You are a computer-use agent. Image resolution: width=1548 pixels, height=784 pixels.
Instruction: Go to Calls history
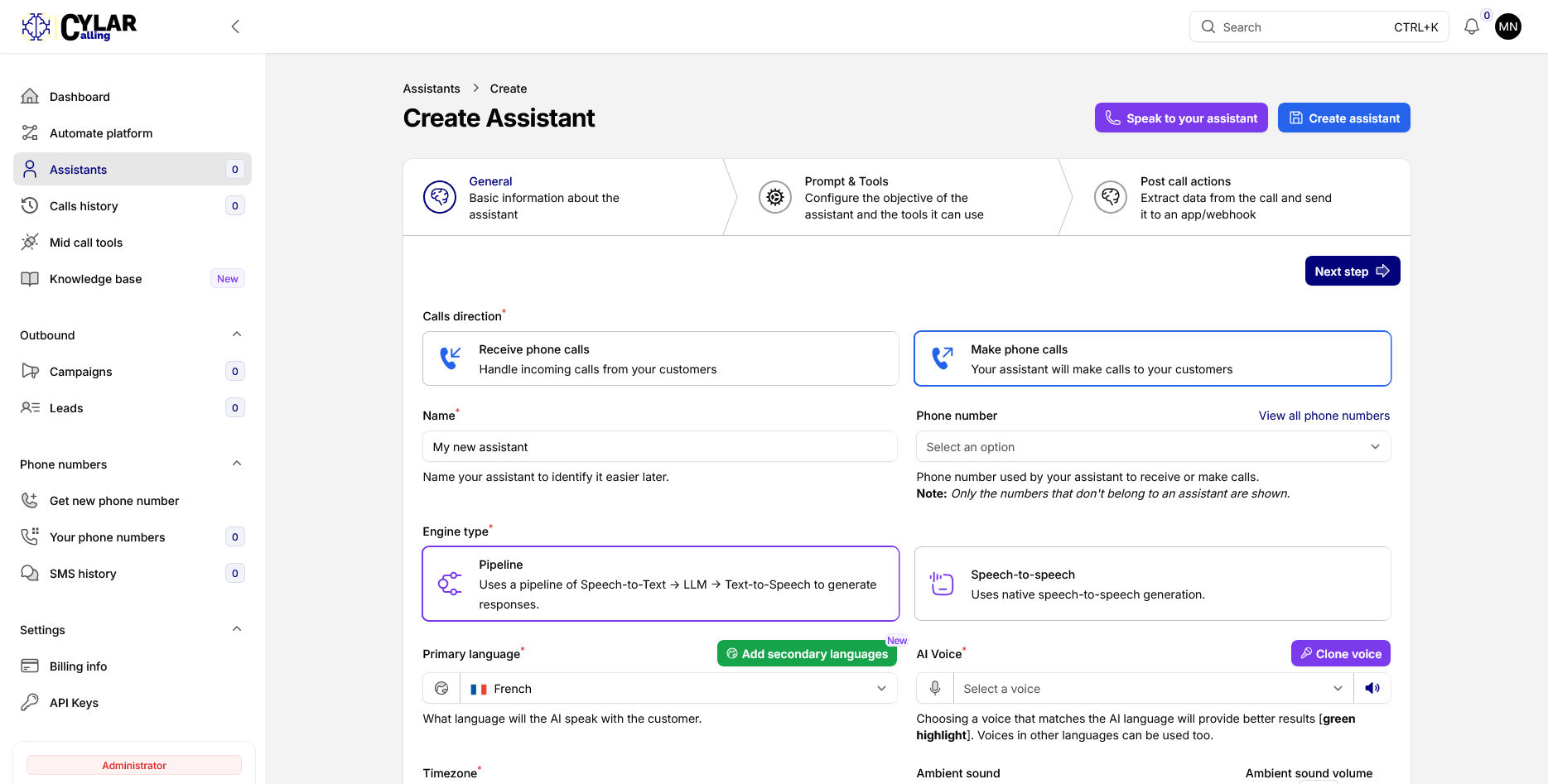(133, 205)
